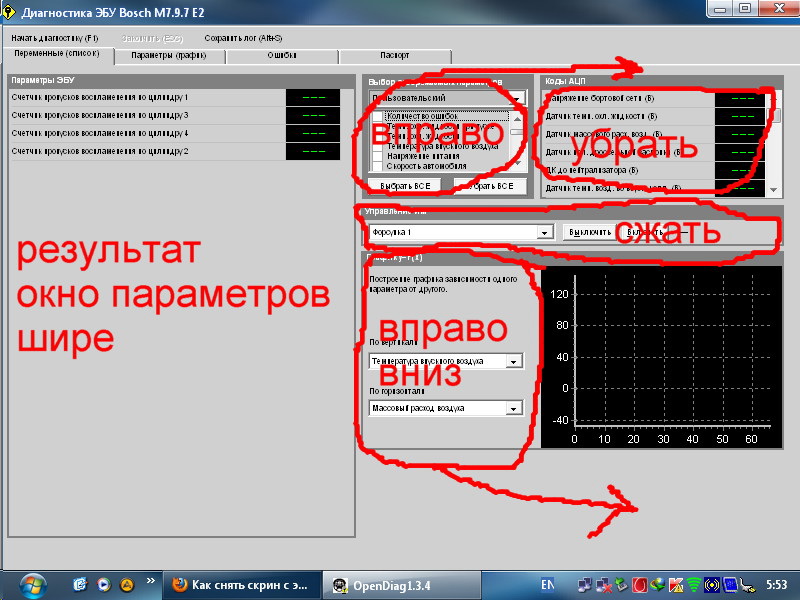Screen dimensions: 800x600
Task: Open the yellow wireless broadcast tray icon
Action: coord(712,585)
